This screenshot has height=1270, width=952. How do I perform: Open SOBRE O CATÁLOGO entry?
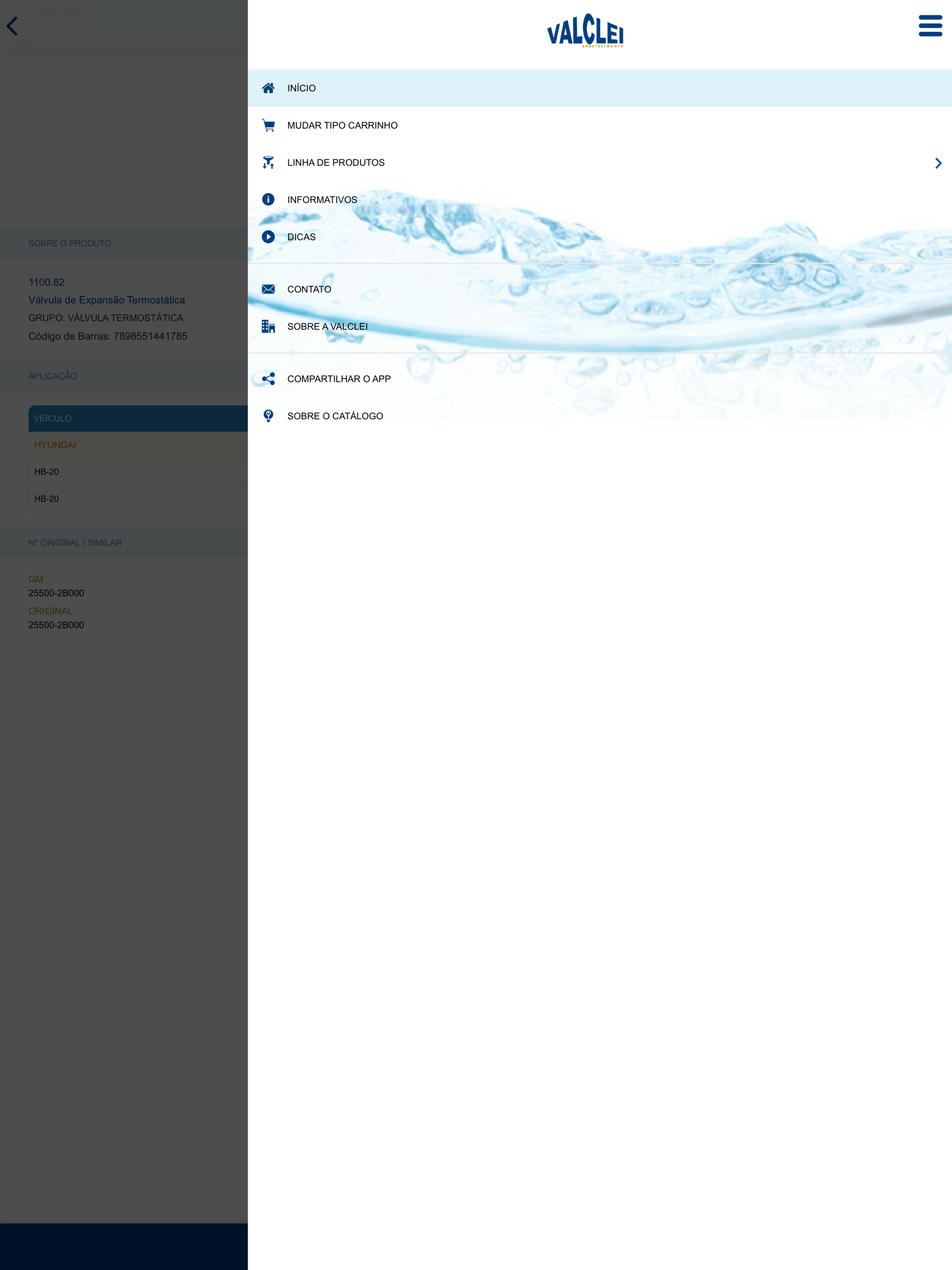click(x=600, y=416)
